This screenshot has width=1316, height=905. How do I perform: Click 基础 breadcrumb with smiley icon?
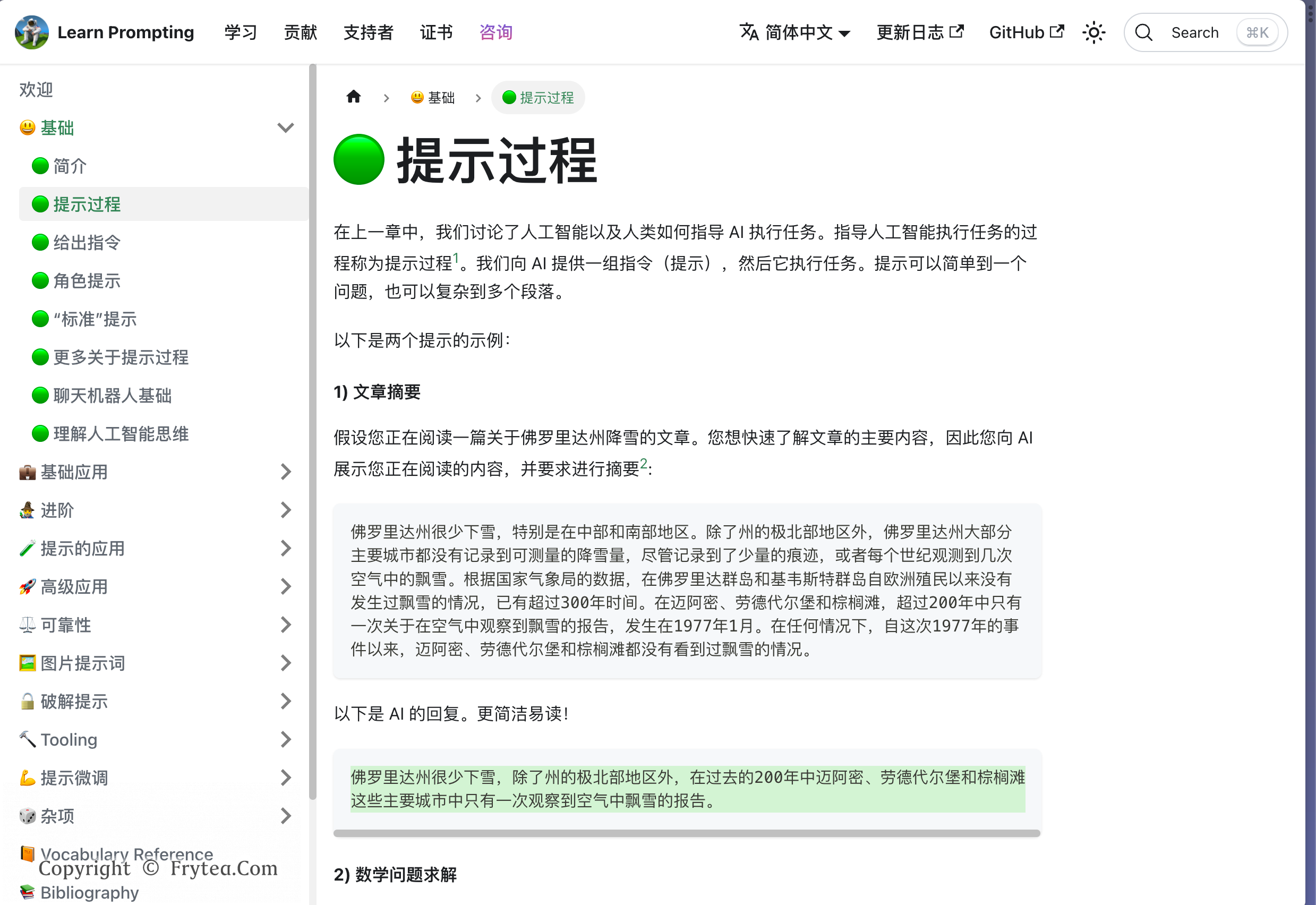[433, 98]
